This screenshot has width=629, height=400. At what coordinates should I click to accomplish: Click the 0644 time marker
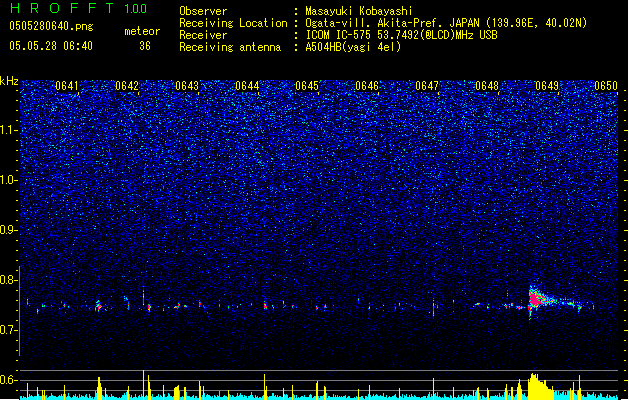[247, 86]
